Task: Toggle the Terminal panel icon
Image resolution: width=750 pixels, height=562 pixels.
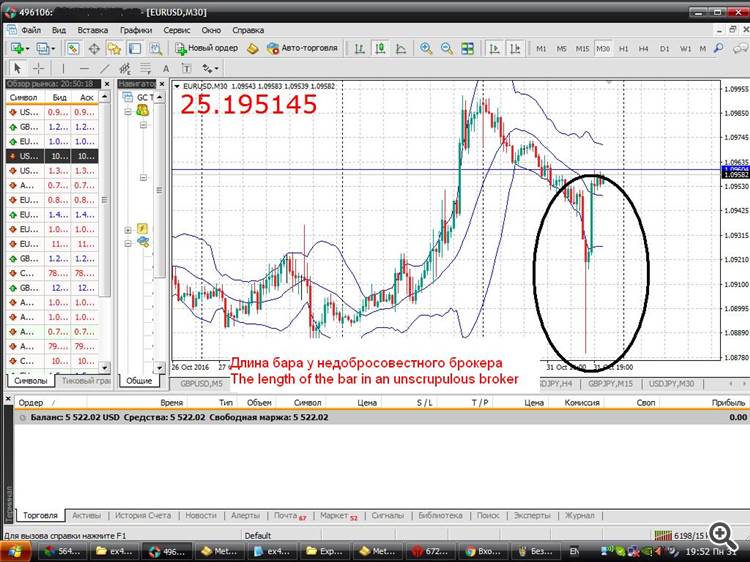Action: click(x=135, y=48)
